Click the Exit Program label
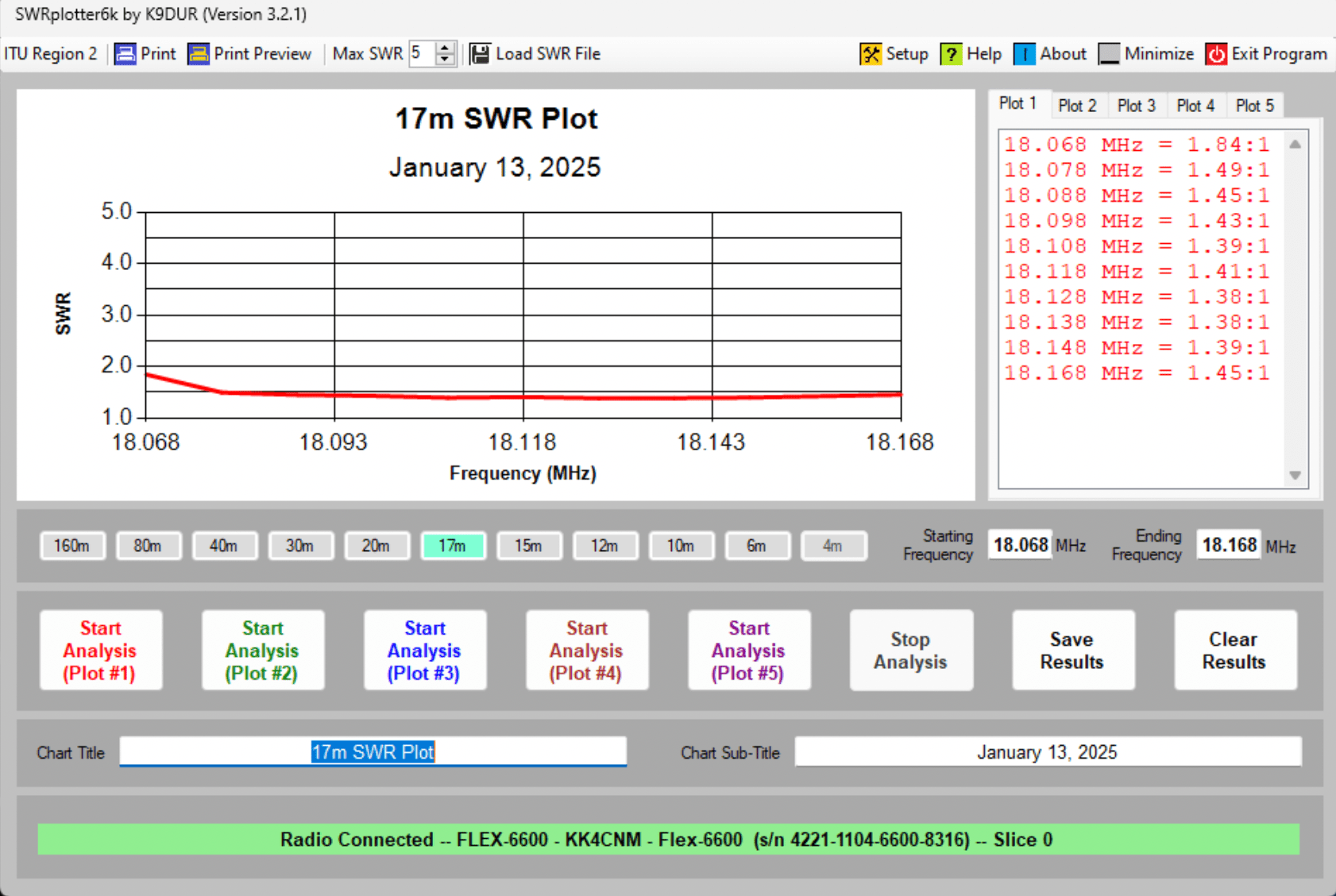 [1280, 54]
